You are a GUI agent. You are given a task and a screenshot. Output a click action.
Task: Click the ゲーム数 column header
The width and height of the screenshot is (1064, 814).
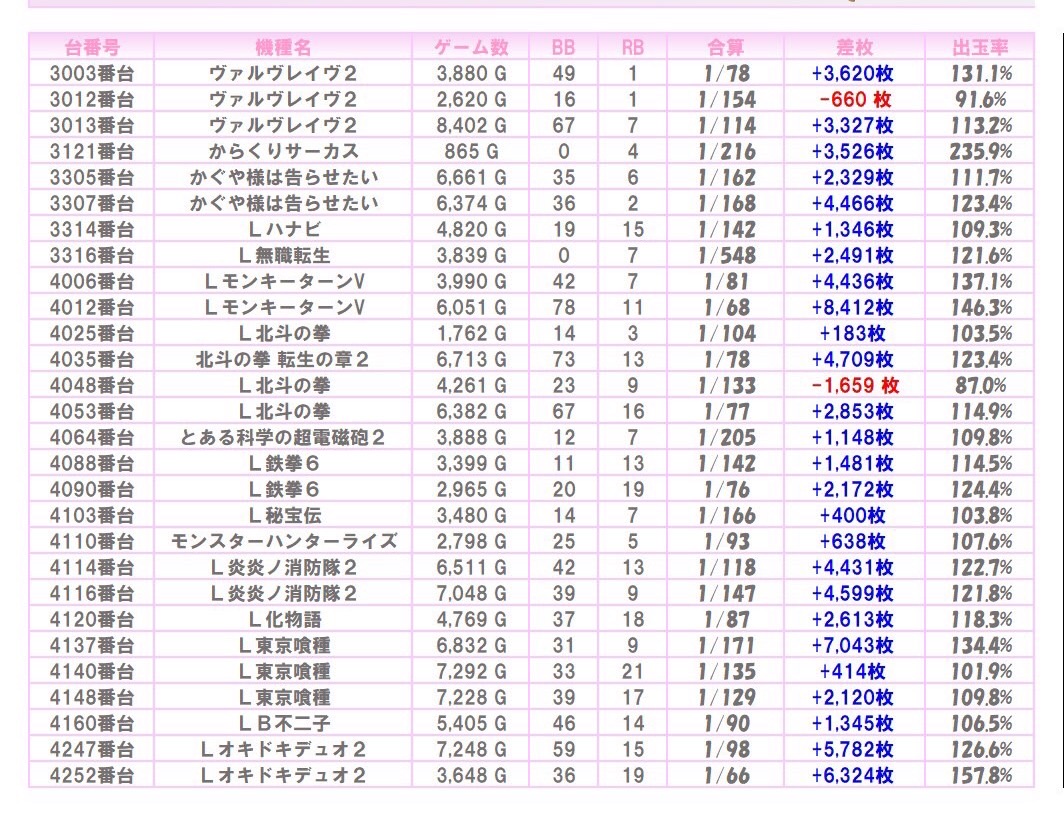pyautogui.click(x=471, y=47)
